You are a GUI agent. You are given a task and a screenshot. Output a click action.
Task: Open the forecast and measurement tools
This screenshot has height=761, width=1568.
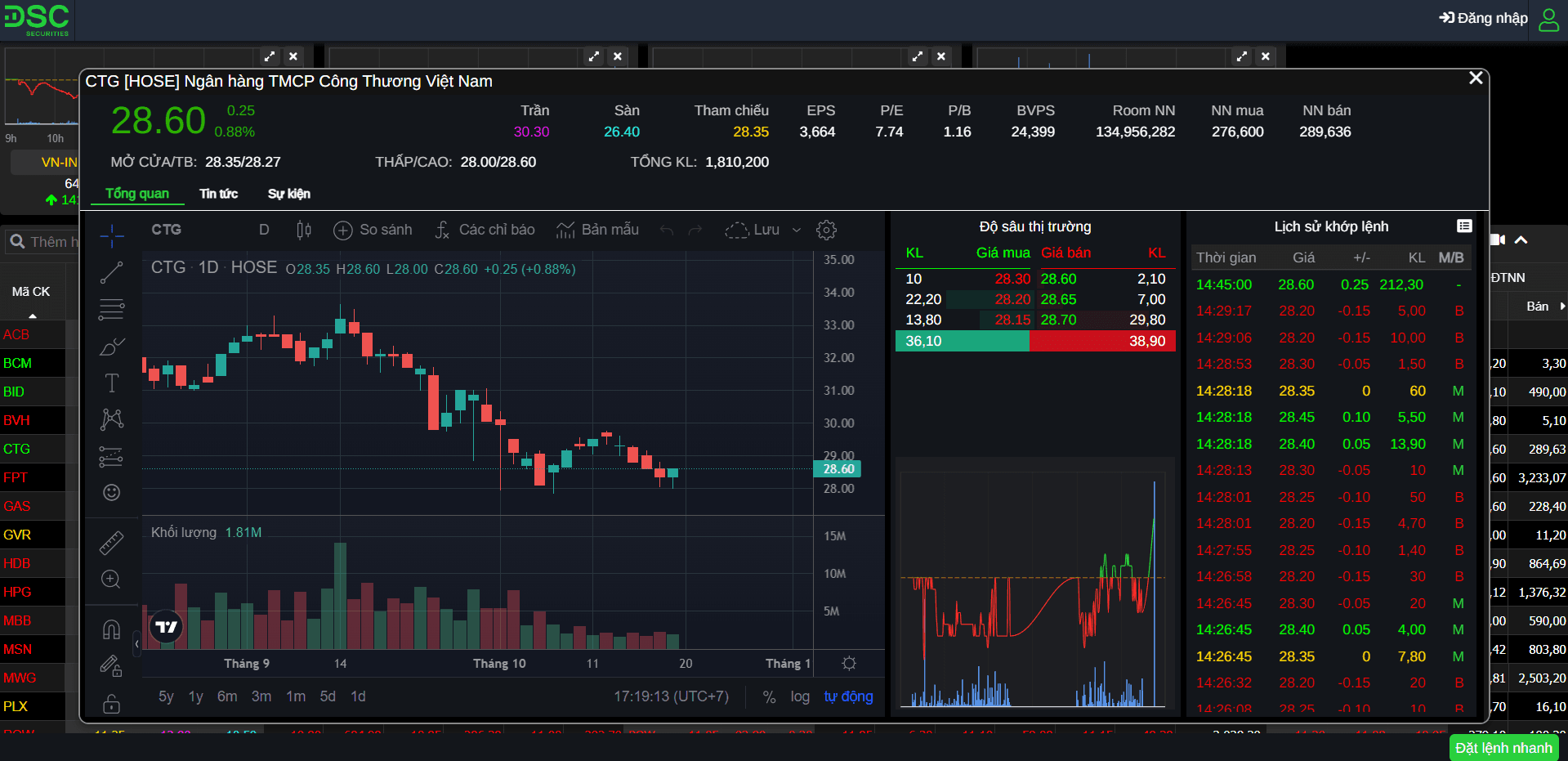pos(112,456)
